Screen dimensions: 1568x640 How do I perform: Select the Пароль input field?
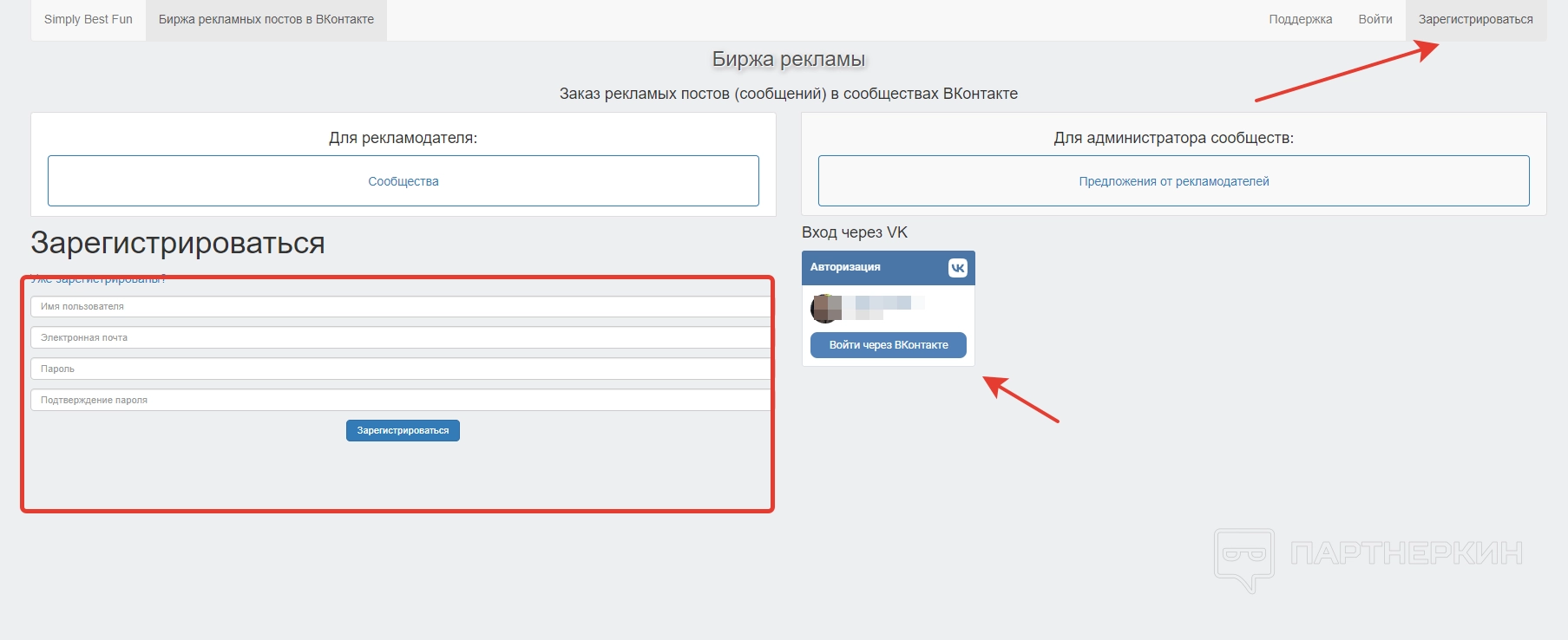pos(401,369)
